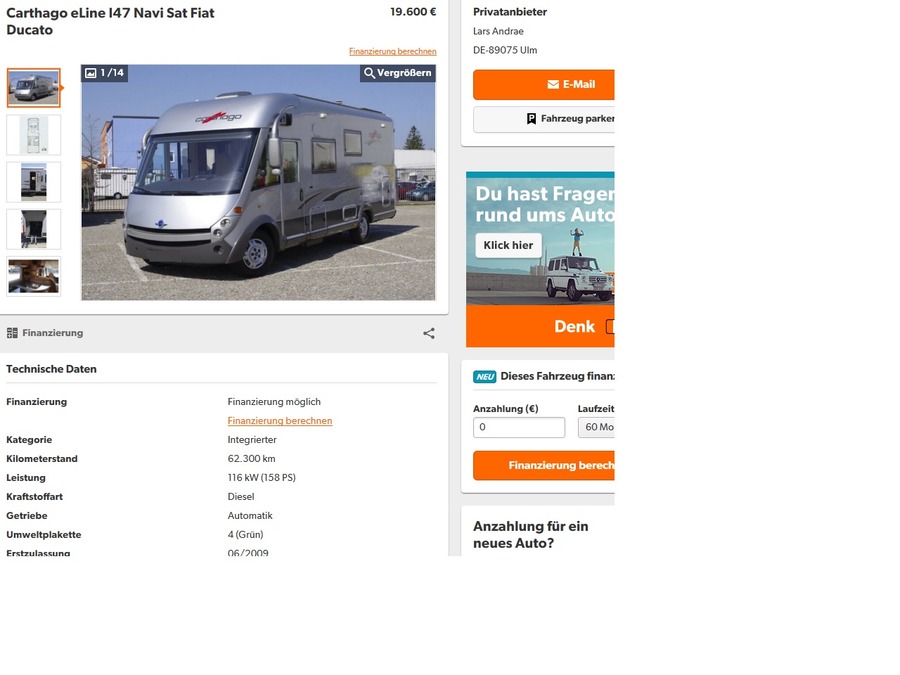Open the Laufzeit 60 months dropdown

[596, 427]
